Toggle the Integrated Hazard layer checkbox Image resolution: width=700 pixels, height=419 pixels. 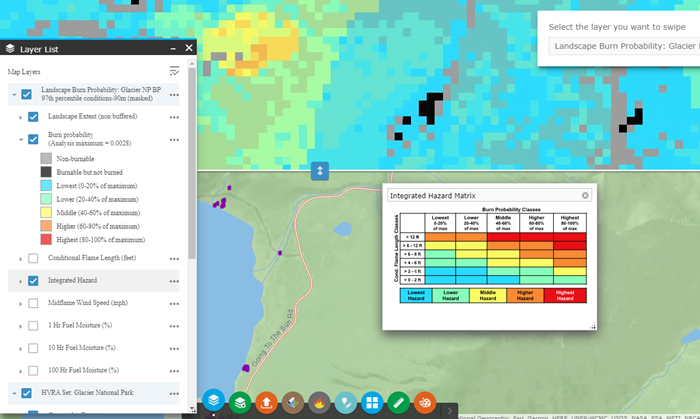(33, 280)
